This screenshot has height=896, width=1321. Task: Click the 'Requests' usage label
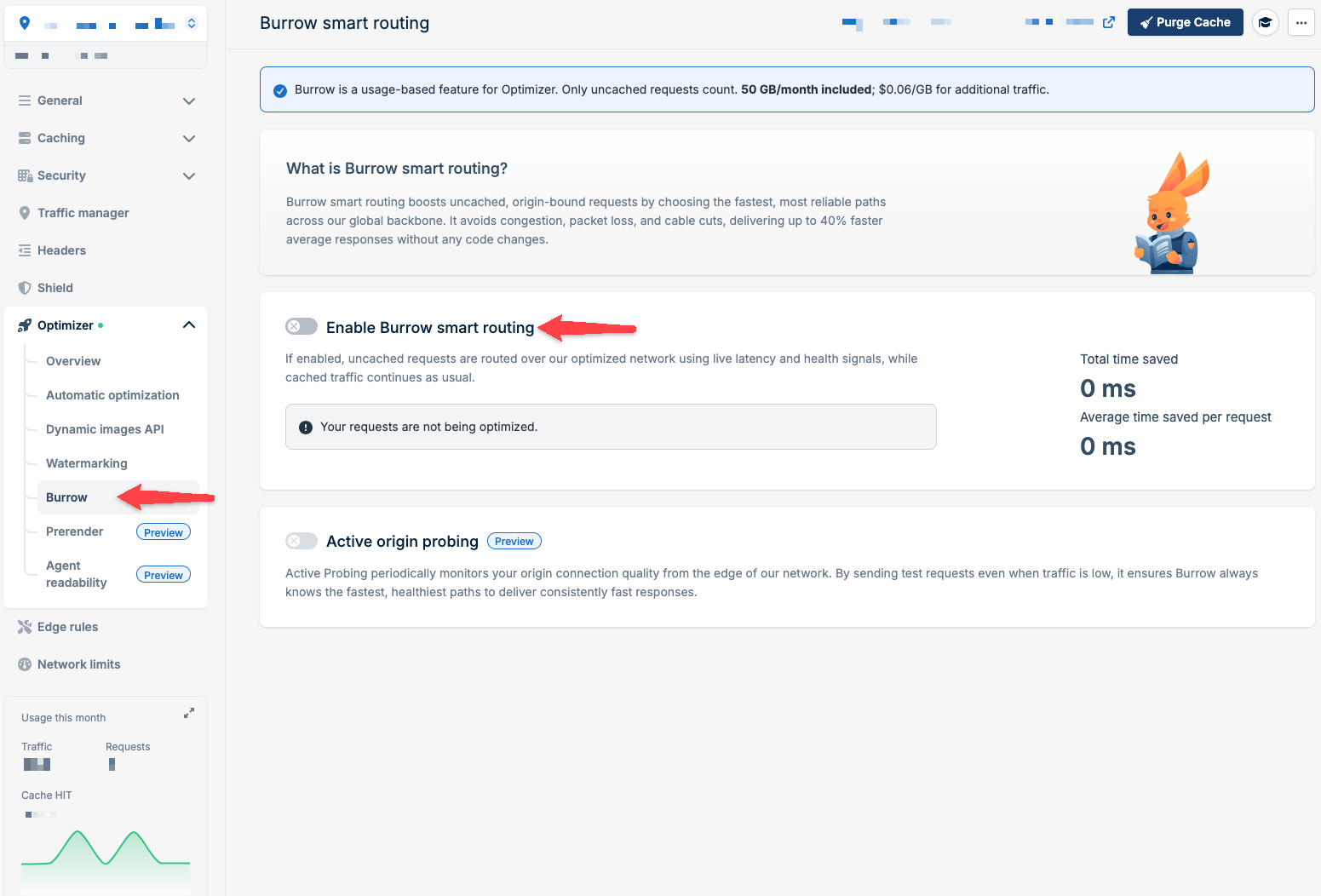(128, 747)
